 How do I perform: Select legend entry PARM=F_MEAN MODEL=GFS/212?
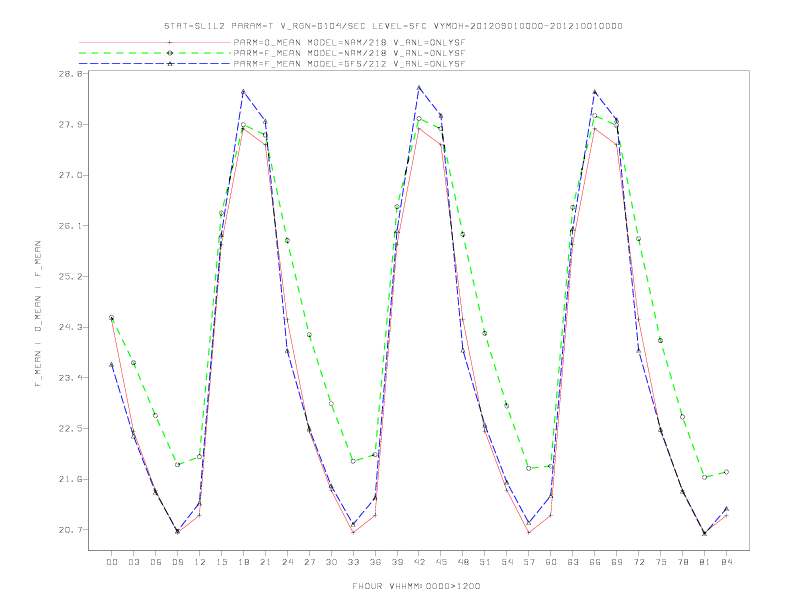pos(349,64)
